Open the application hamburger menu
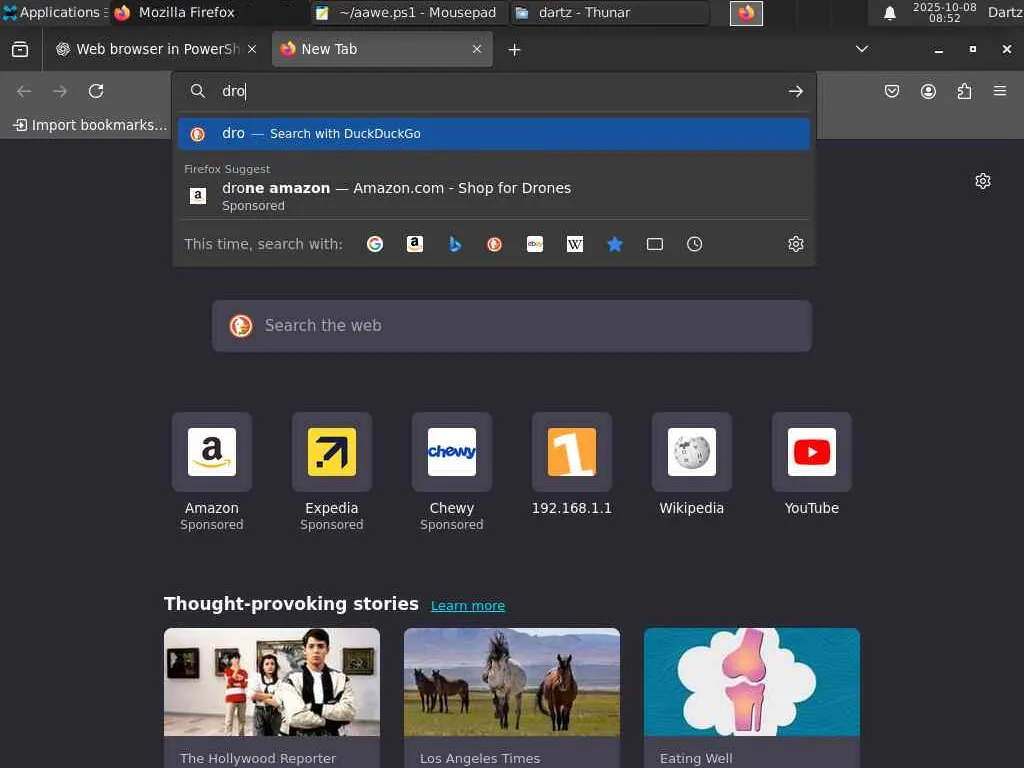This screenshot has height=768, width=1024. (1000, 91)
